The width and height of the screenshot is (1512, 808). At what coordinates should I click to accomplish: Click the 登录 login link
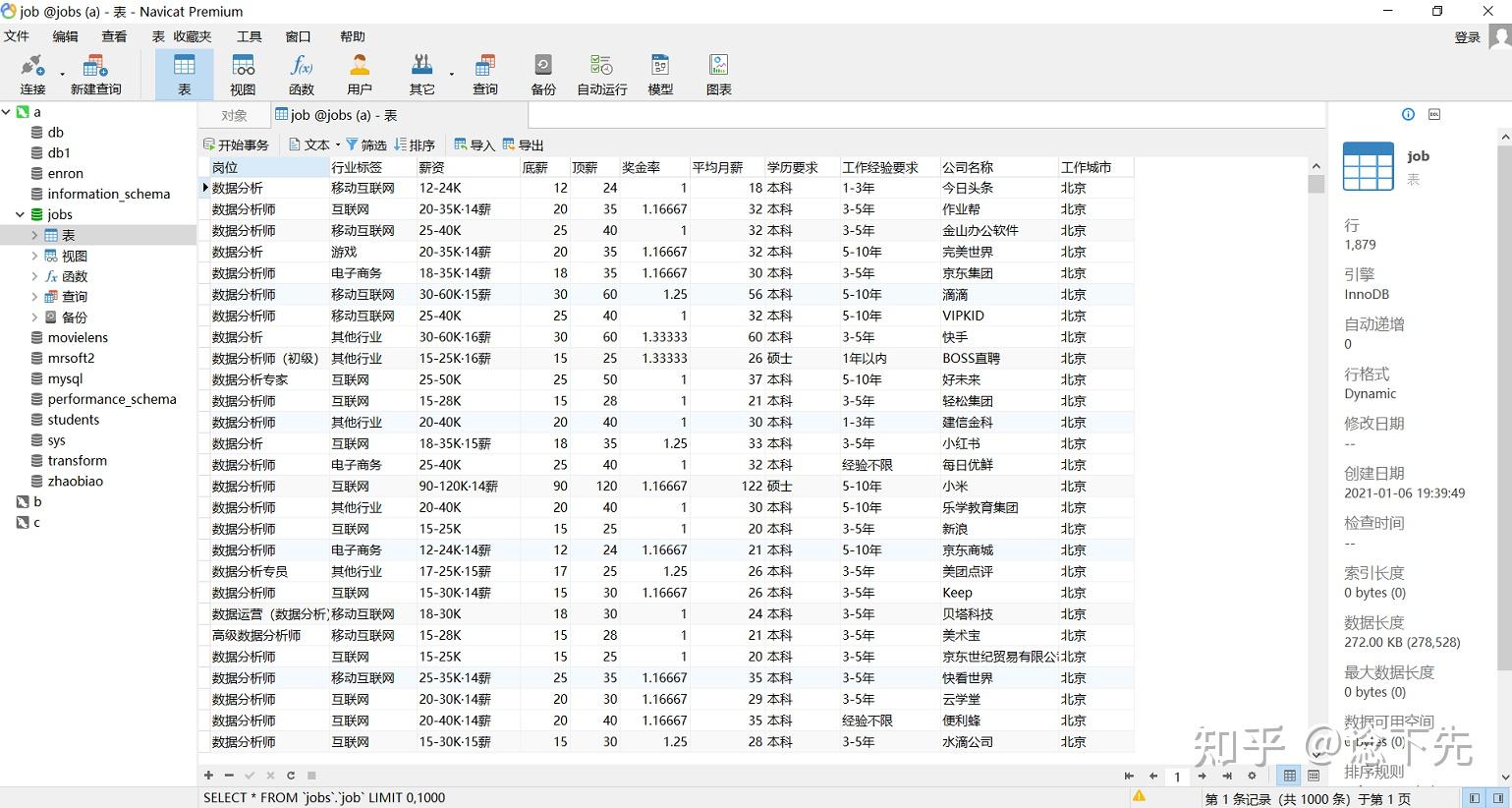[x=1467, y=37]
